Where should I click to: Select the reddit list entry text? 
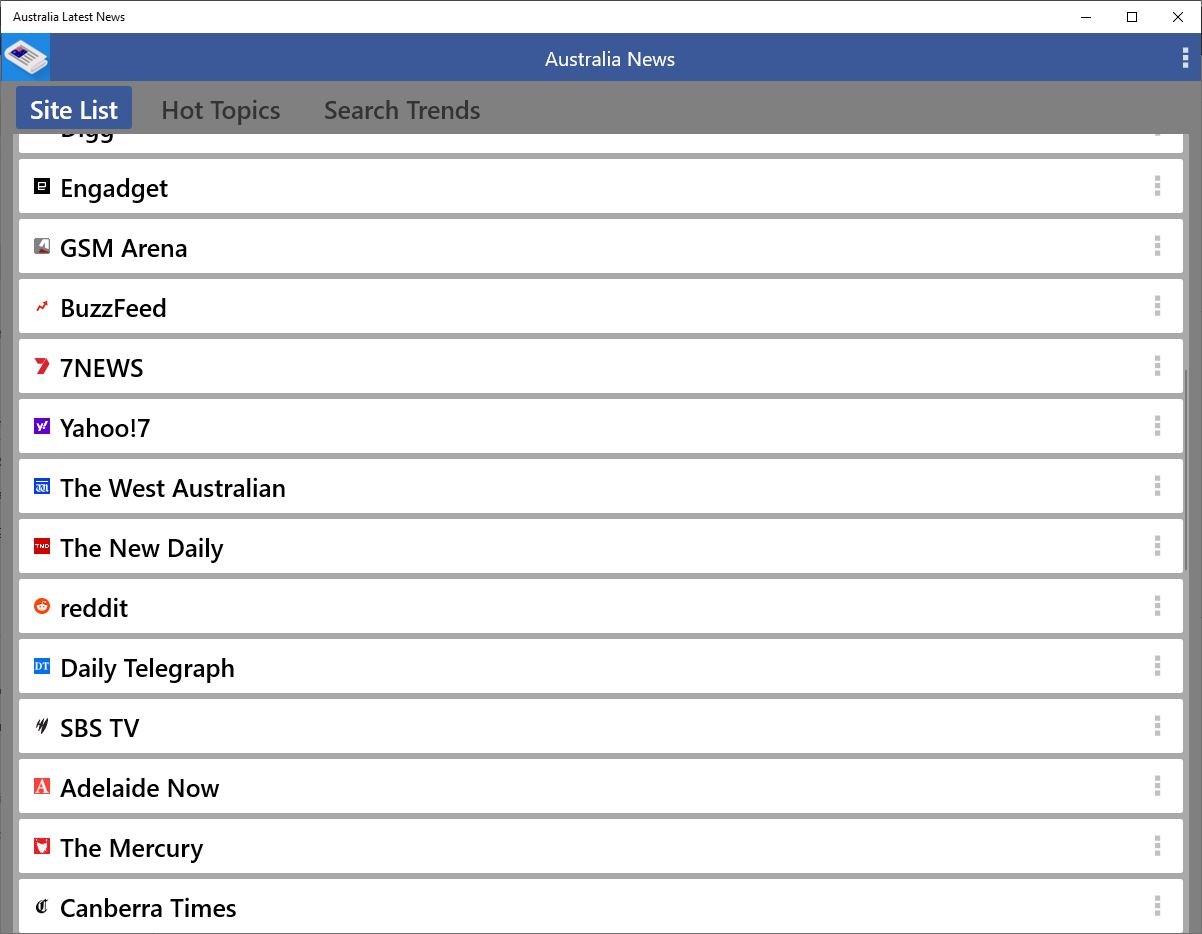click(94, 608)
